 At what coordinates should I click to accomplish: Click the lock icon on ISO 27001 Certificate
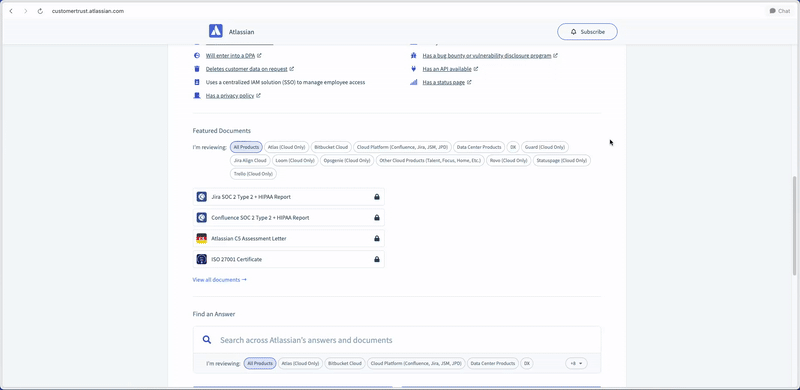377,259
